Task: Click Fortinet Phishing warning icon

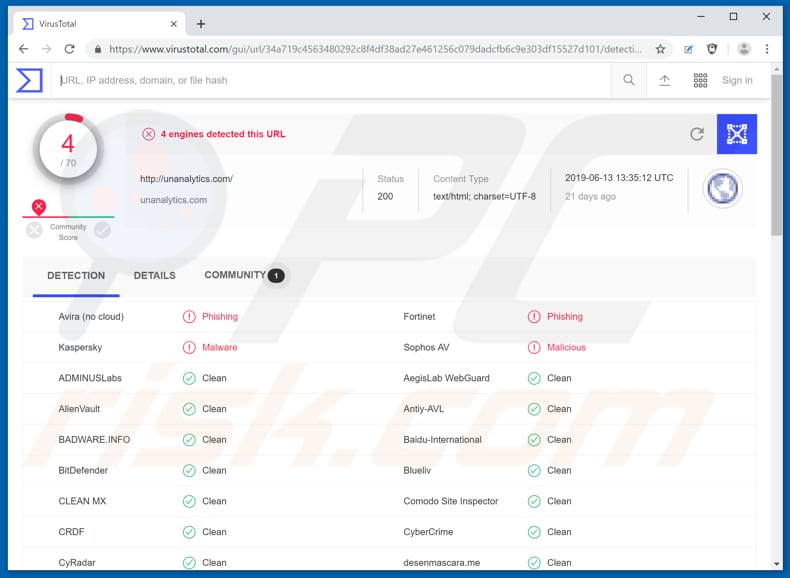Action: point(534,316)
